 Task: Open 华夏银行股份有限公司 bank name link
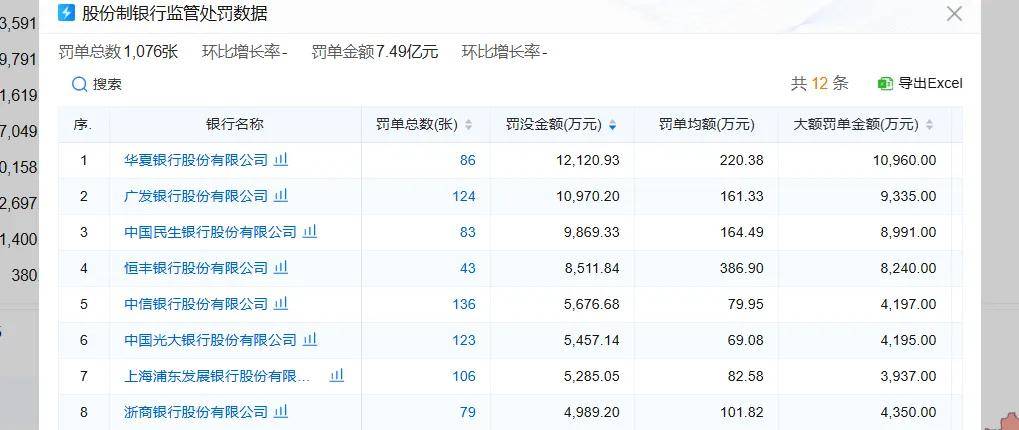tap(195, 160)
